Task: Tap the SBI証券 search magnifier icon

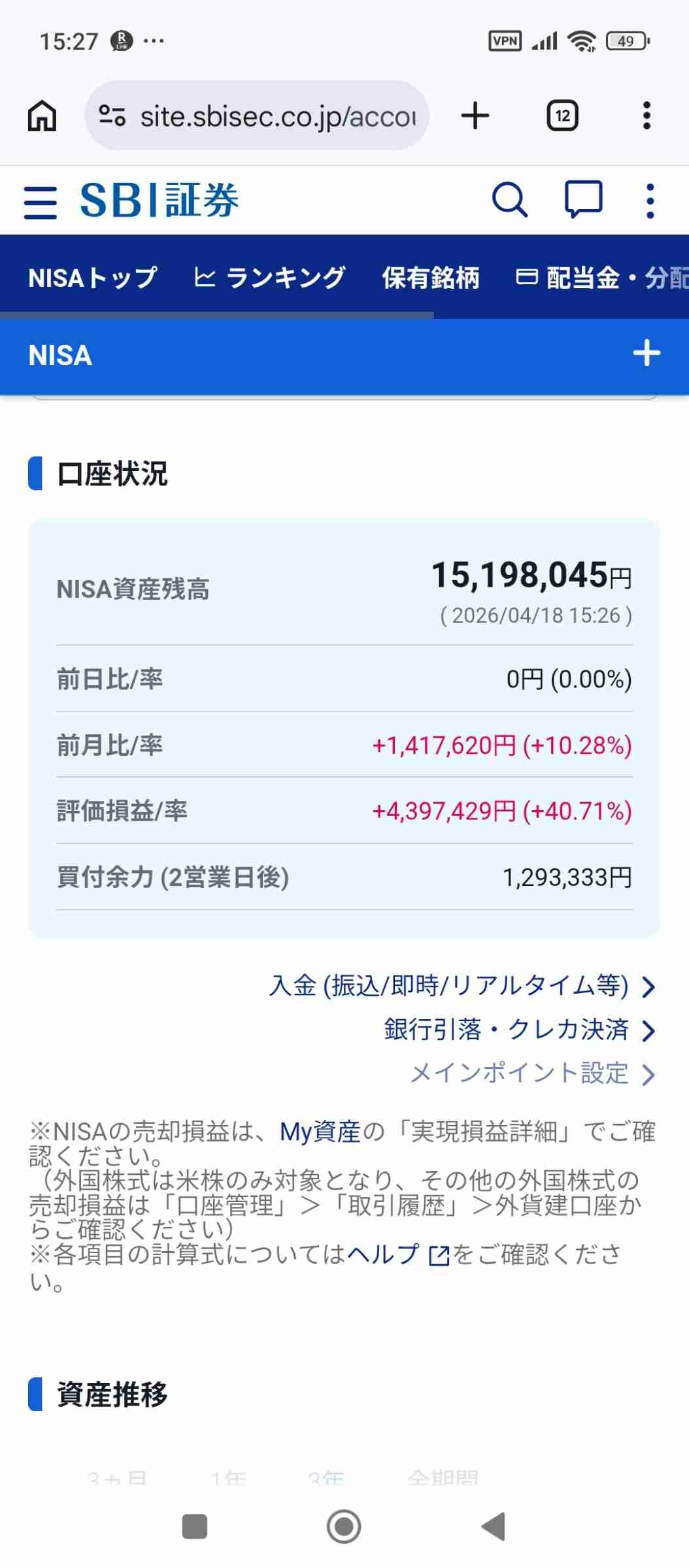Action: tap(509, 200)
